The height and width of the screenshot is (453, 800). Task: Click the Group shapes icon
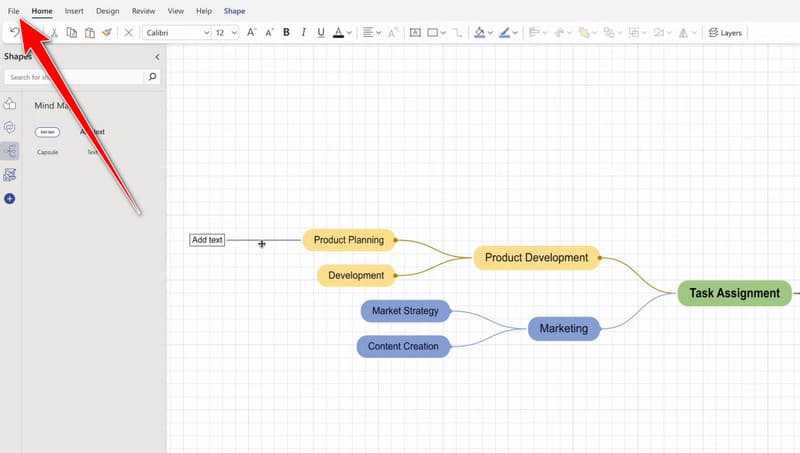pyautogui.click(x=634, y=33)
